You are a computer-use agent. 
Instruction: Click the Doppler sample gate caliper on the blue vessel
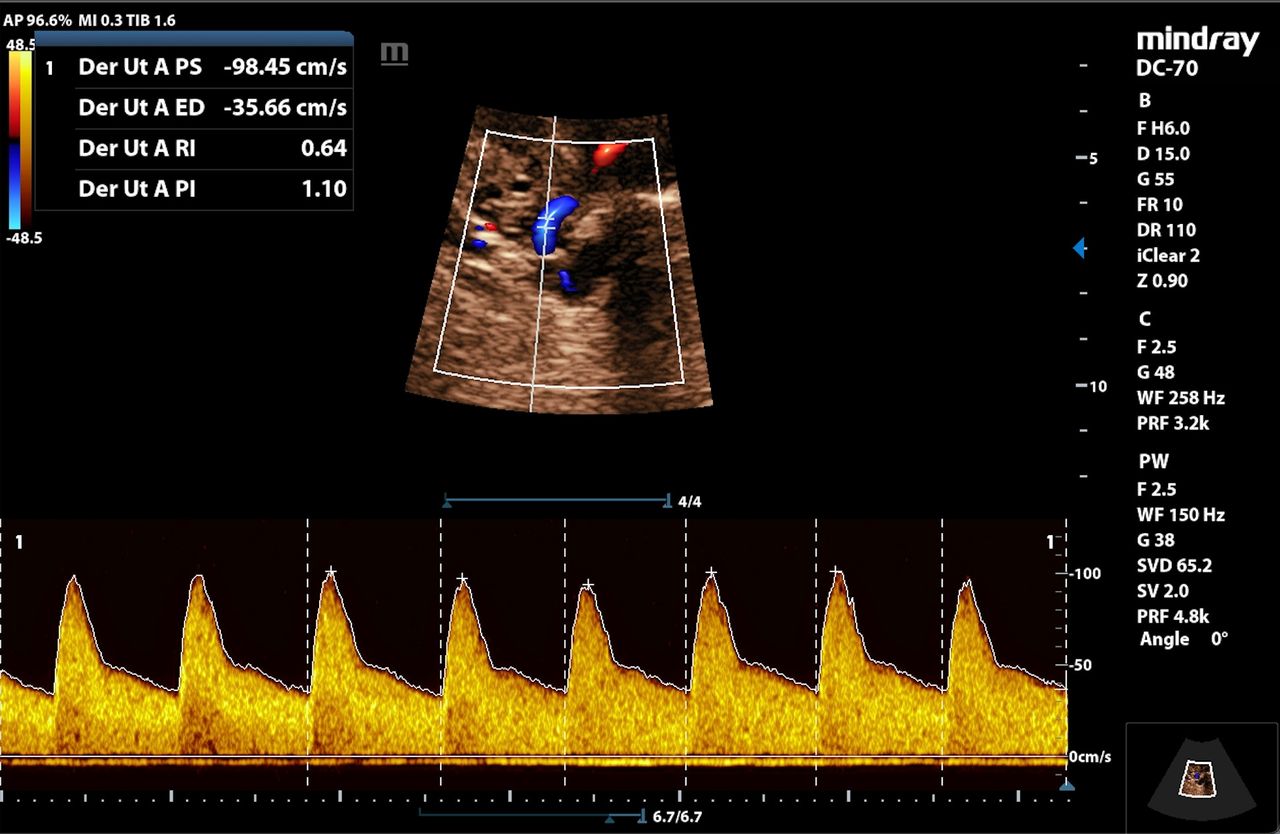(546, 221)
